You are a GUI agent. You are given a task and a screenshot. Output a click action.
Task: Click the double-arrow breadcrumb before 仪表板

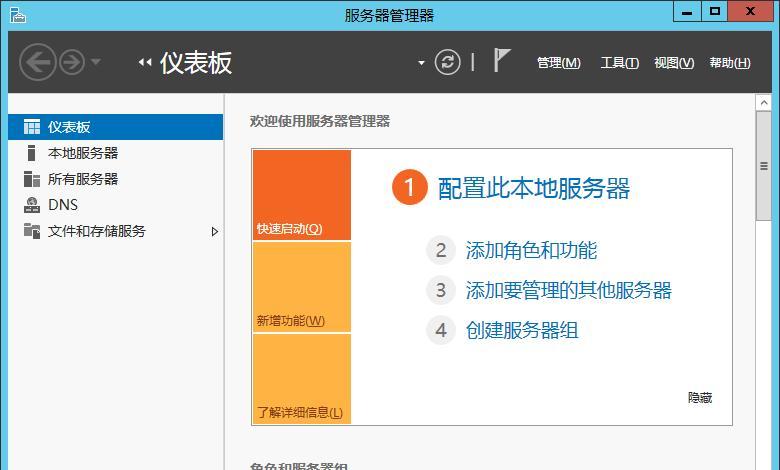[x=145, y=63]
